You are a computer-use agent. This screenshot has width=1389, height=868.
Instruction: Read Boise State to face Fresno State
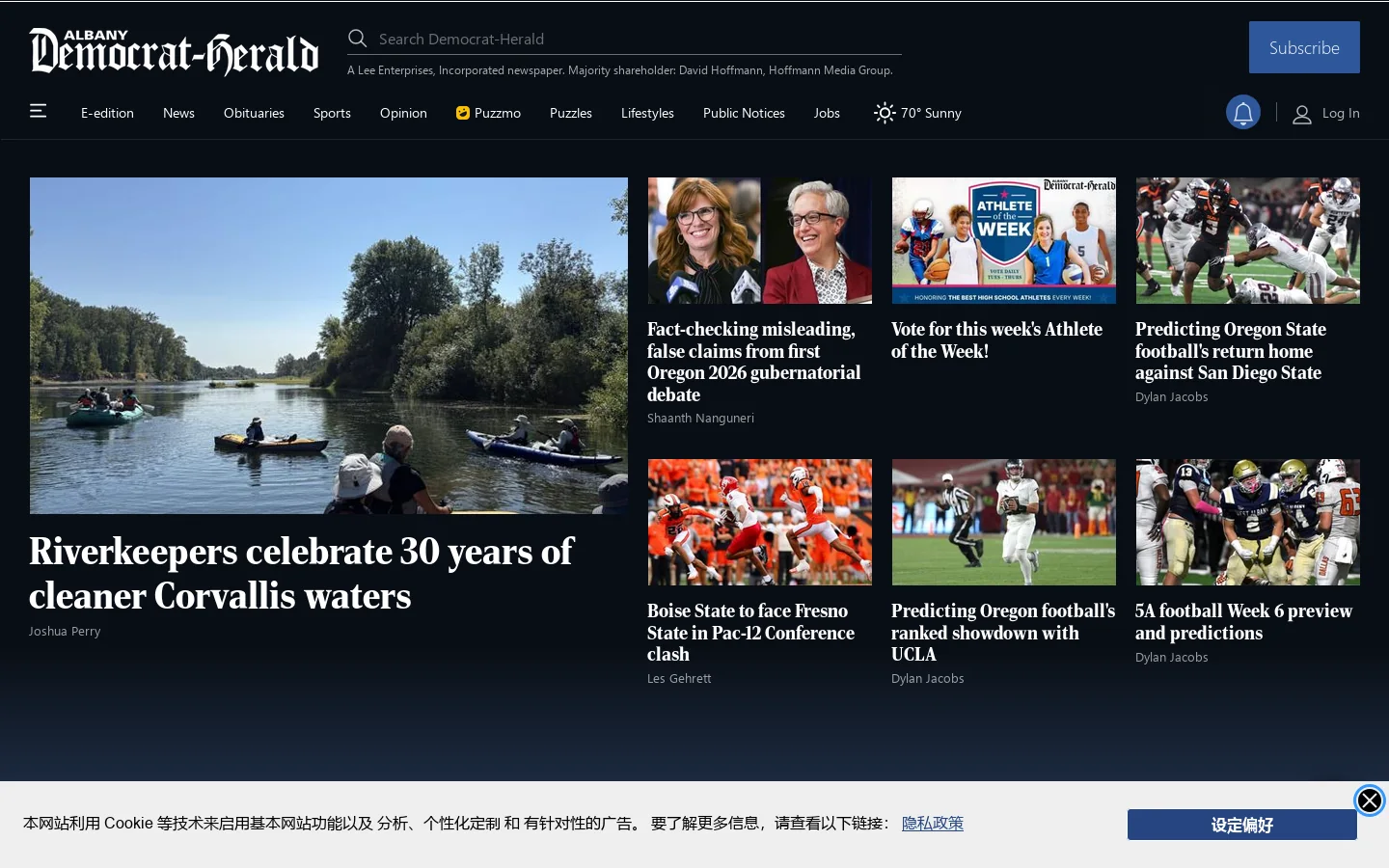(x=750, y=633)
